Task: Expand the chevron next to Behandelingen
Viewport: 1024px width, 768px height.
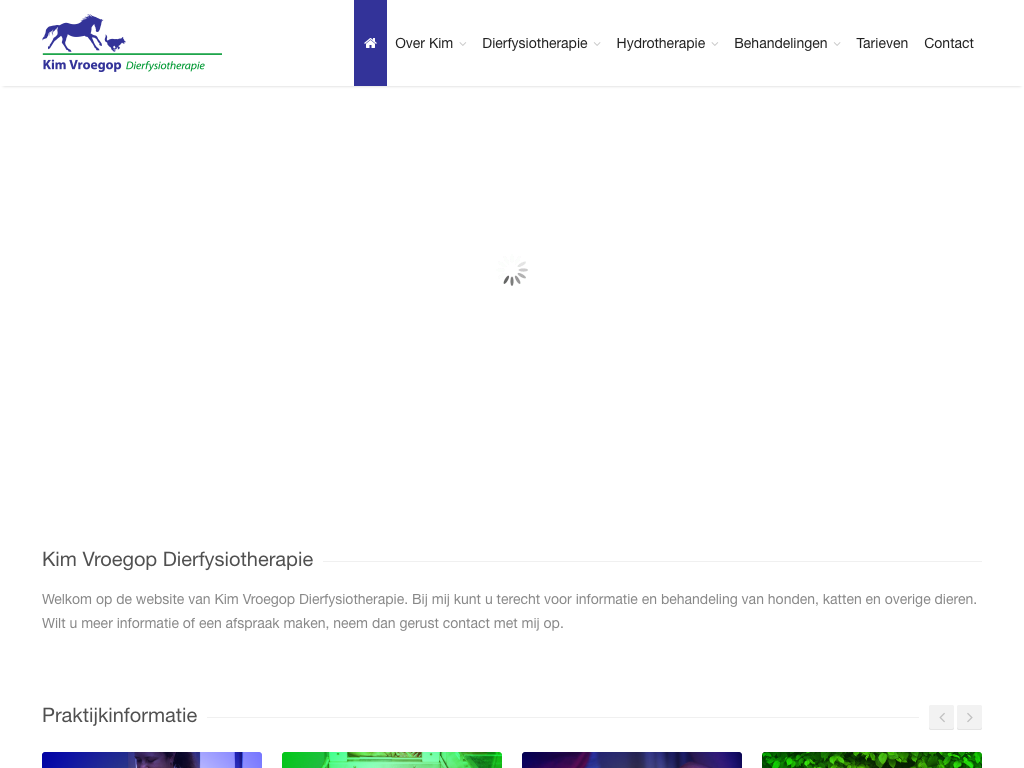Action: point(837,44)
